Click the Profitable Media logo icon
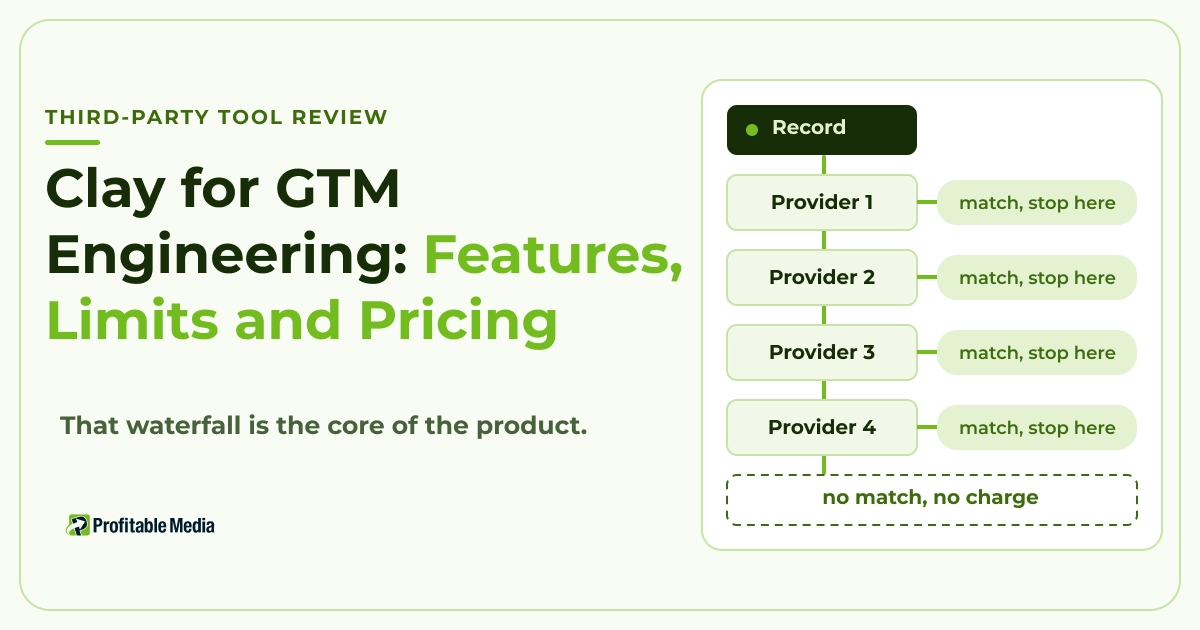 [78, 525]
